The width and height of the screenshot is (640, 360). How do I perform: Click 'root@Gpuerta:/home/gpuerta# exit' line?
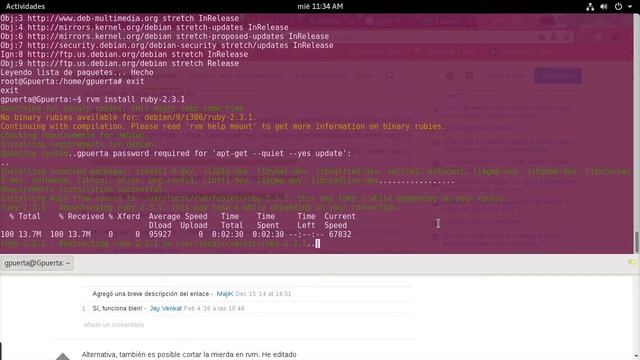click(72, 81)
